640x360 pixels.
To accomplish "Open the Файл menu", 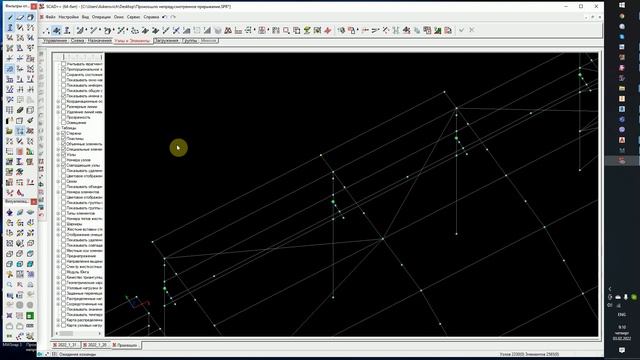I will pos(50,17).
